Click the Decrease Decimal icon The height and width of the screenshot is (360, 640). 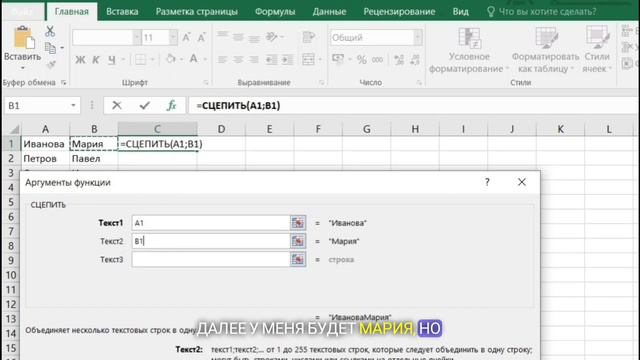(415, 60)
